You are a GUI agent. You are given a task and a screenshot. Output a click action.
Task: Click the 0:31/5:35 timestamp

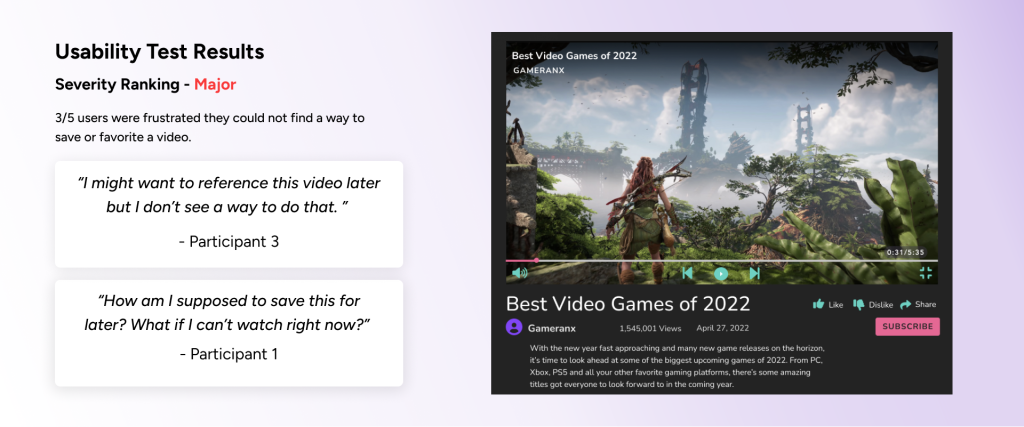point(906,252)
